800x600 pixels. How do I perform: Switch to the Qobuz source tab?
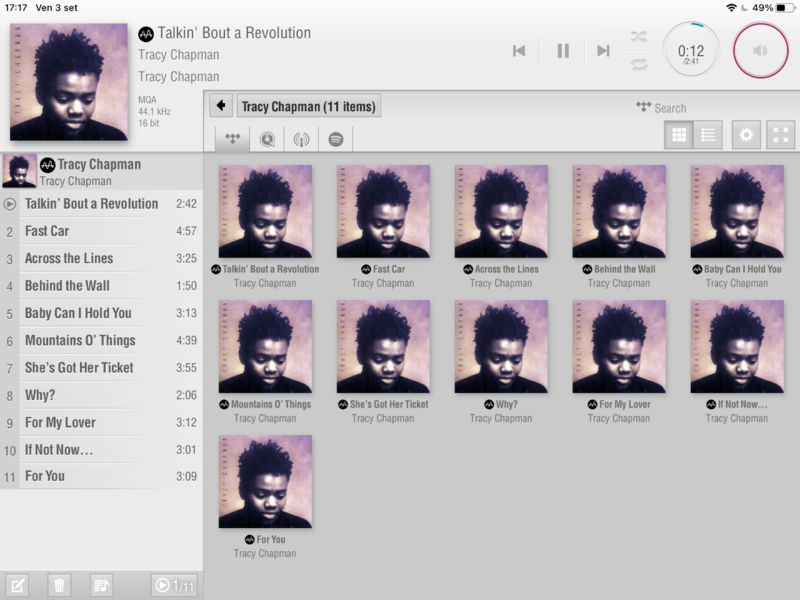(x=267, y=139)
